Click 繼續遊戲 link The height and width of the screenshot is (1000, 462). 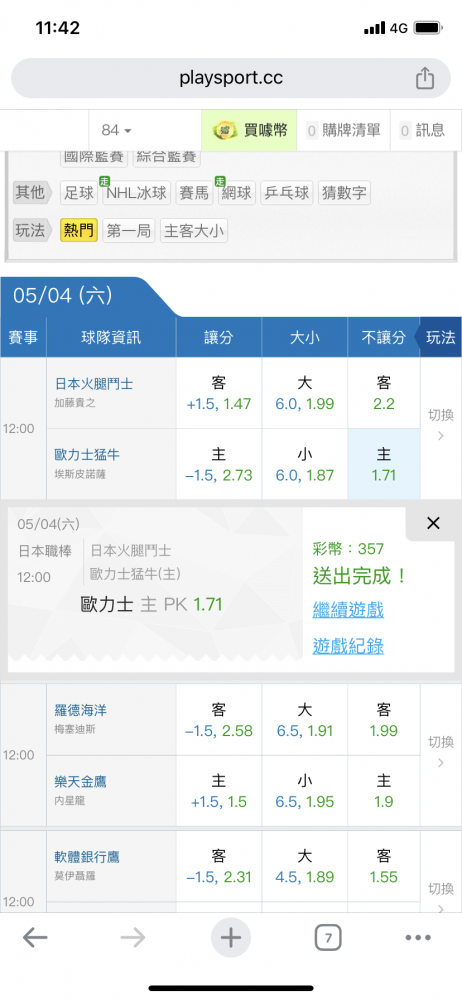(348, 610)
